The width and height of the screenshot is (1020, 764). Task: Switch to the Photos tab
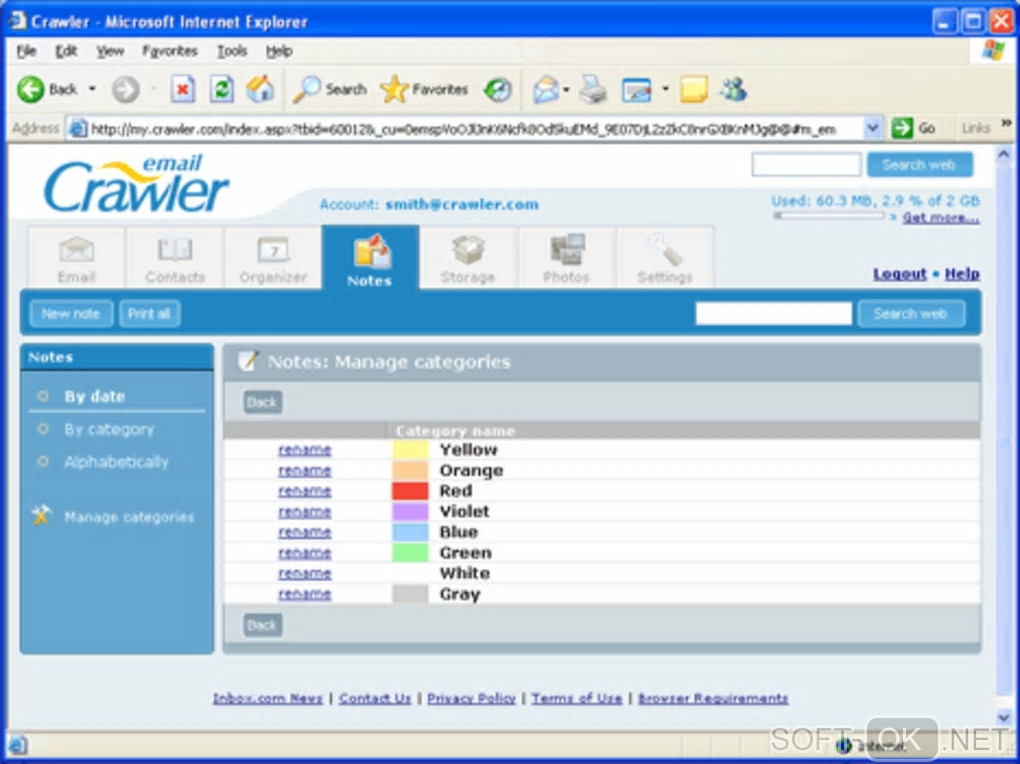567,258
